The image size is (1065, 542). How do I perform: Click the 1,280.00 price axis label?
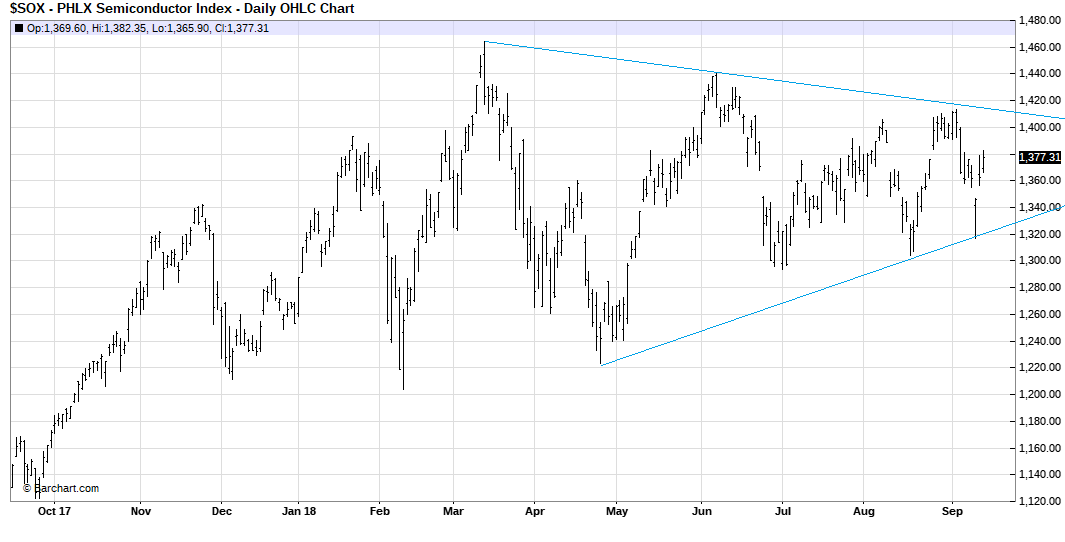(x=1040, y=287)
